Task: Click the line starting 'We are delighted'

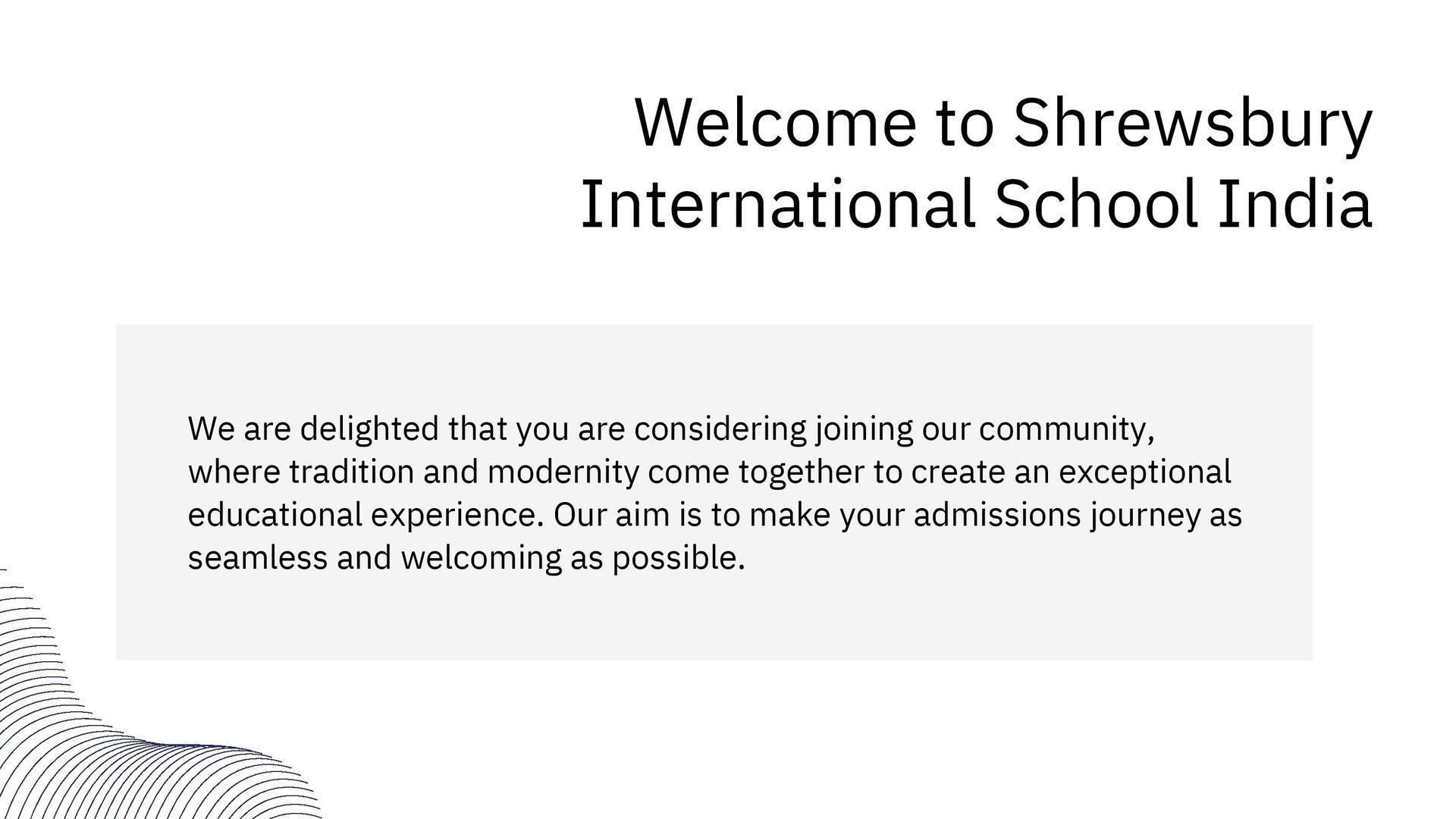Action: (671, 430)
